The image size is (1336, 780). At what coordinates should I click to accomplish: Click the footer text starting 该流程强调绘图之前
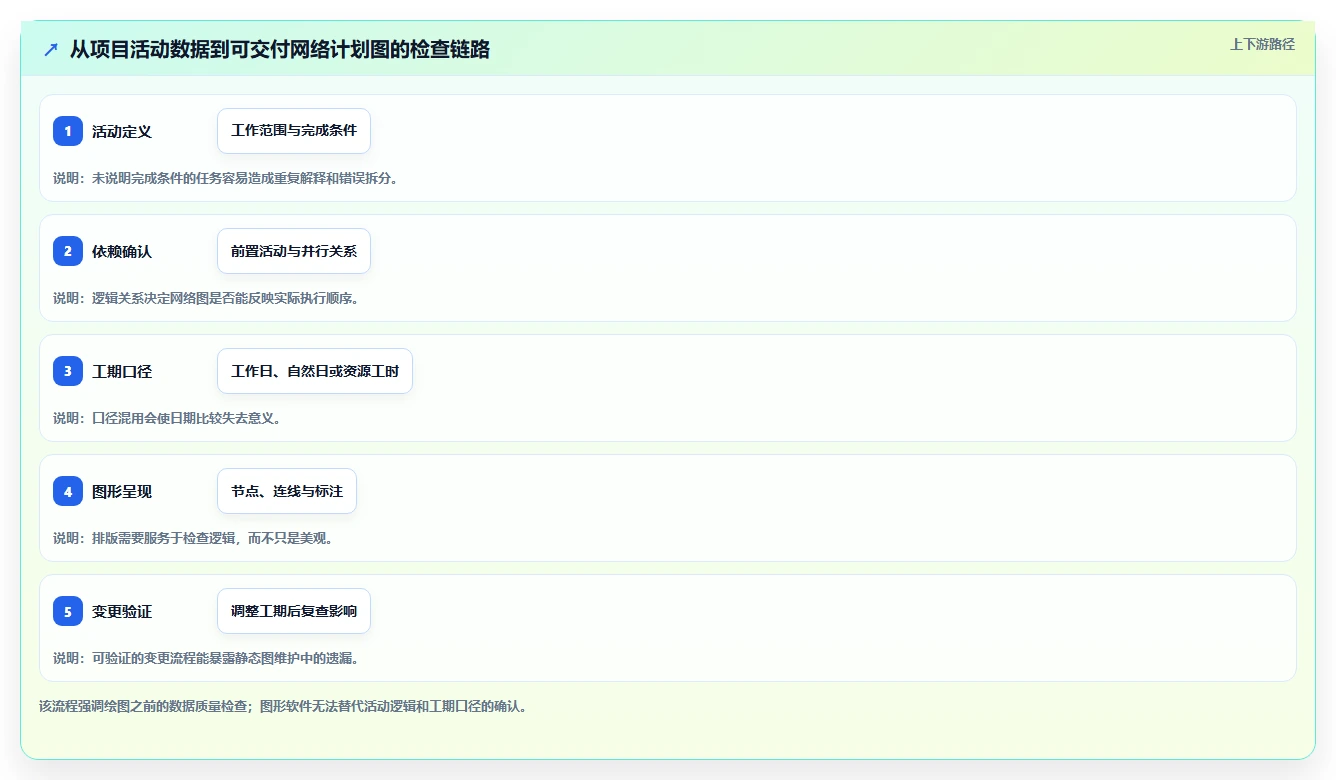(283, 706)
